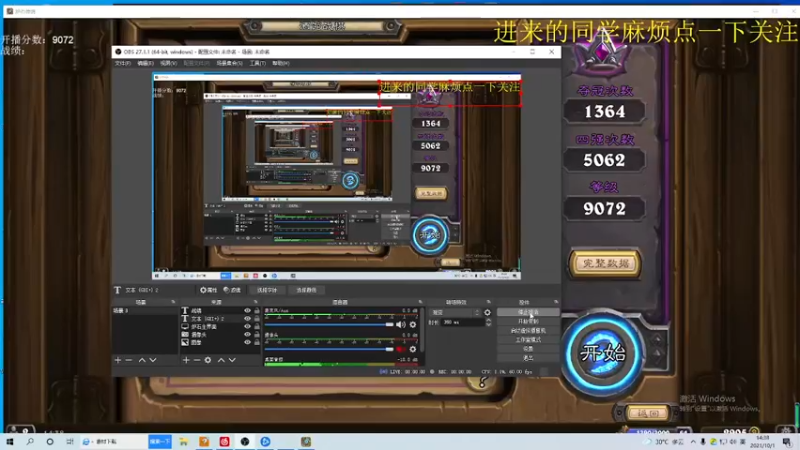Switch to OBS icon in taskbar

tap(245, 442)
